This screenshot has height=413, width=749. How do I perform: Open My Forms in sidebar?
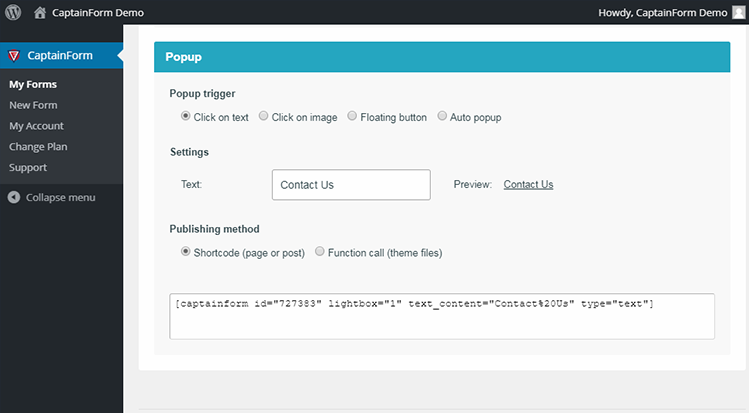(33, 85)
